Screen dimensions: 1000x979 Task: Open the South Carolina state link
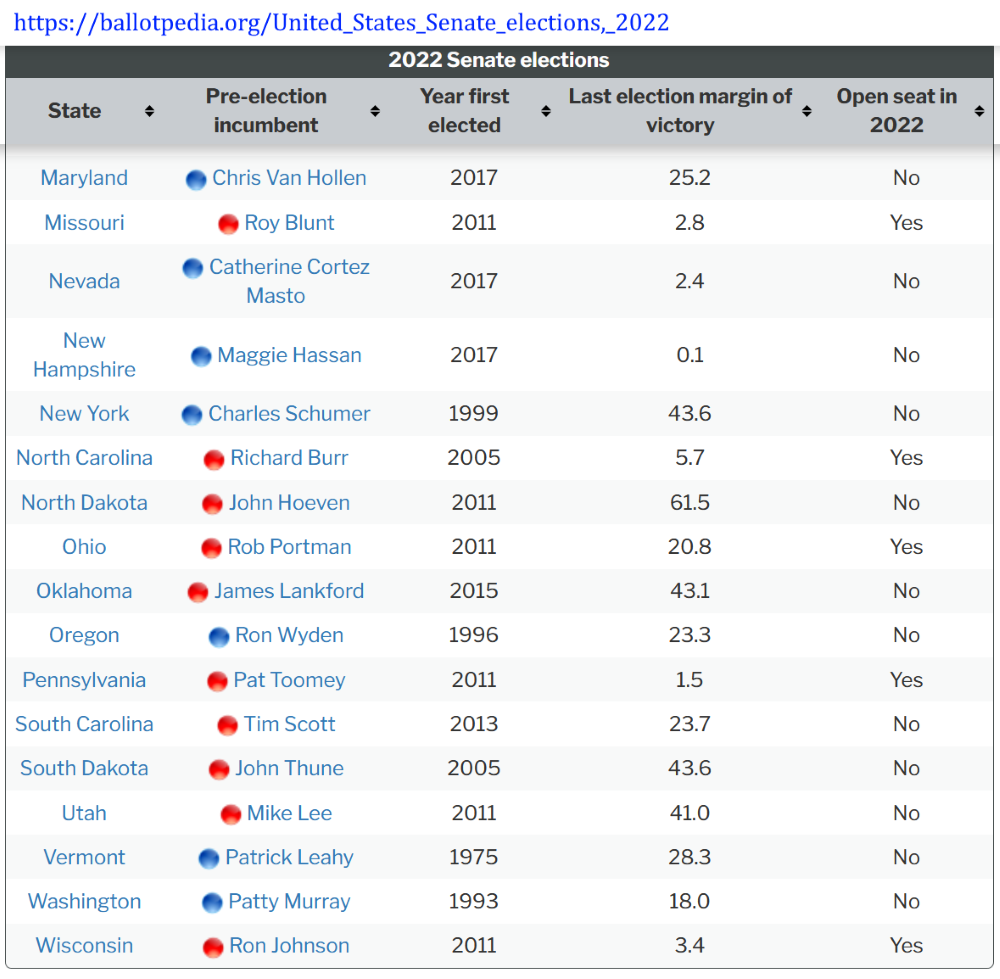[84, 724]
